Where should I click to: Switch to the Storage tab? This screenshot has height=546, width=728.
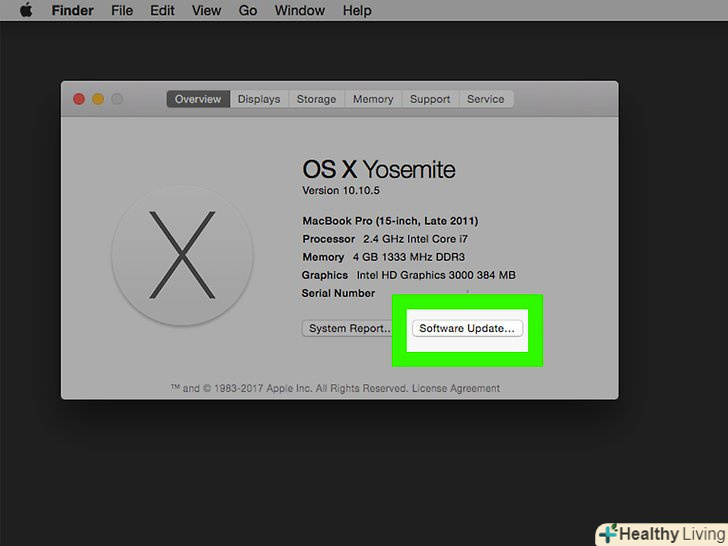tap(316, 99)
